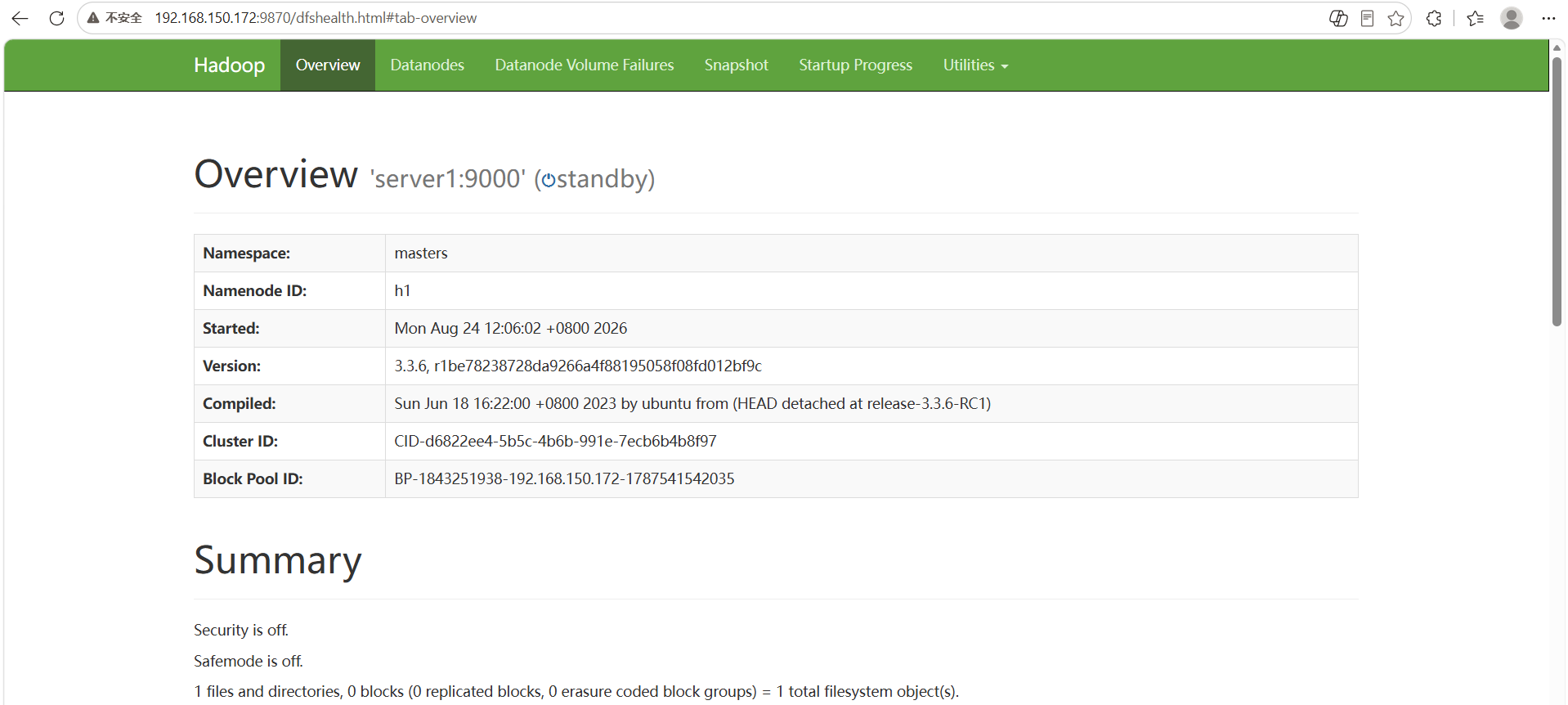Click the 'Started:' row label
This screenshot has width=1568, height=705.
(x=231, y=329)
